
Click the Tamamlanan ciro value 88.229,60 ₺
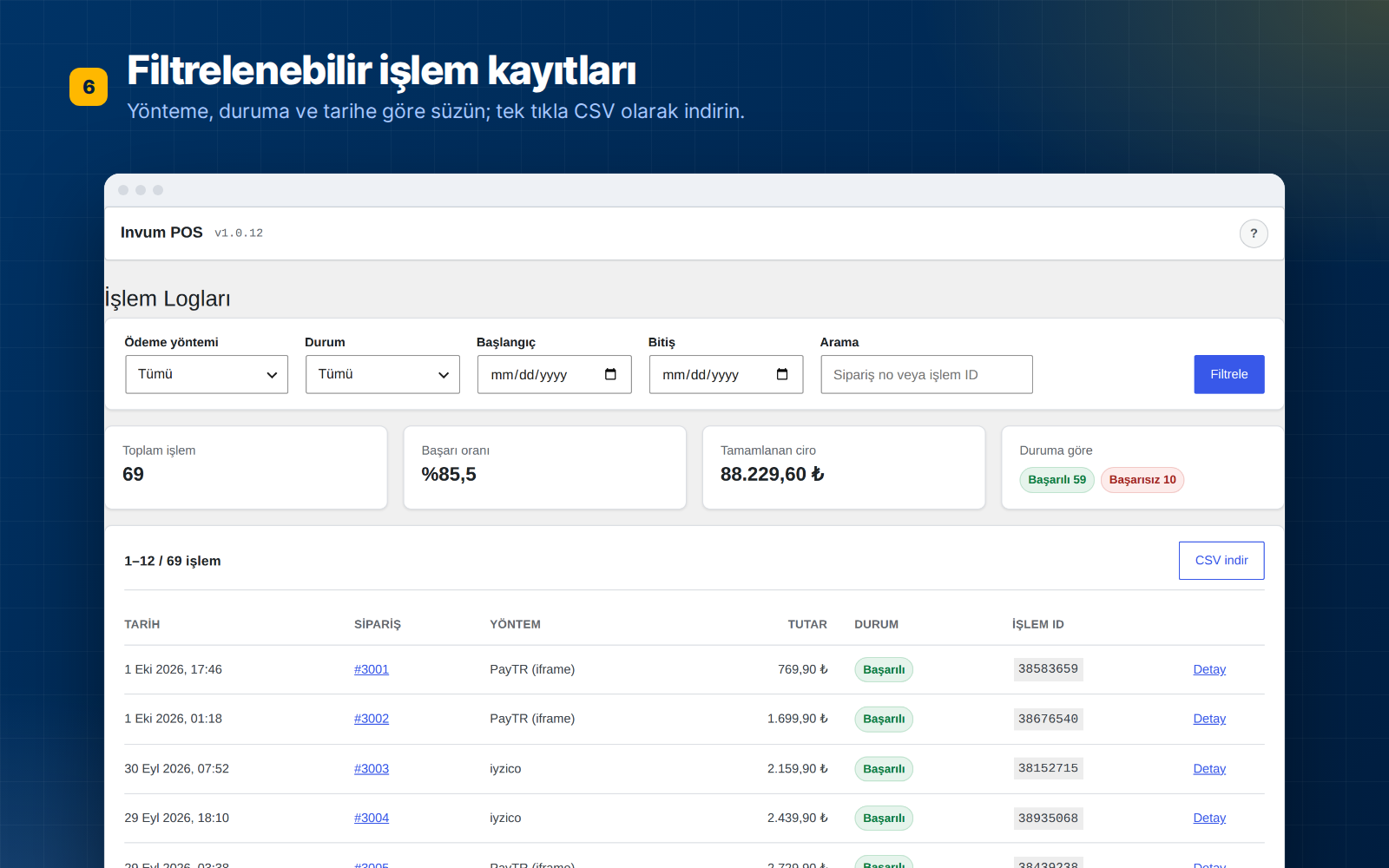click(773, 474)
